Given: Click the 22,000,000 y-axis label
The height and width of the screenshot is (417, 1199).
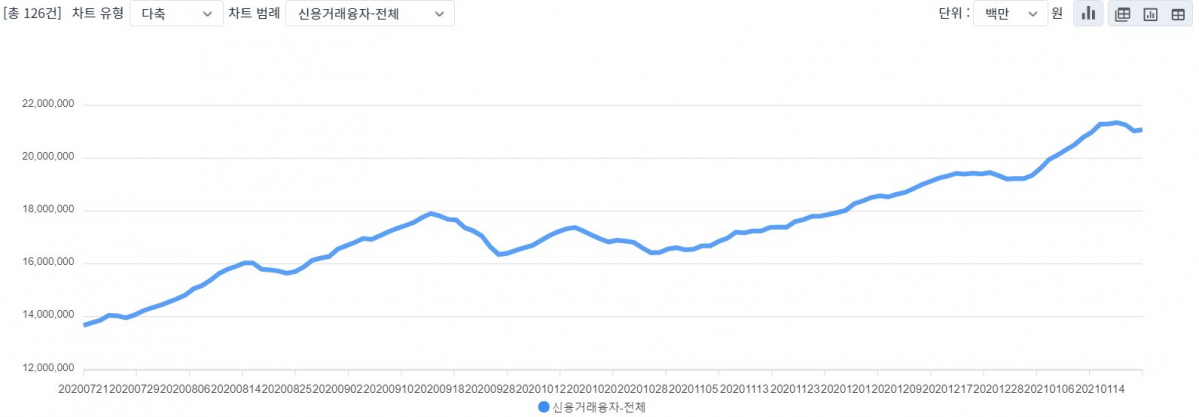Looking at the screenshot, I should pyautogui.click(x=50, y=105).
